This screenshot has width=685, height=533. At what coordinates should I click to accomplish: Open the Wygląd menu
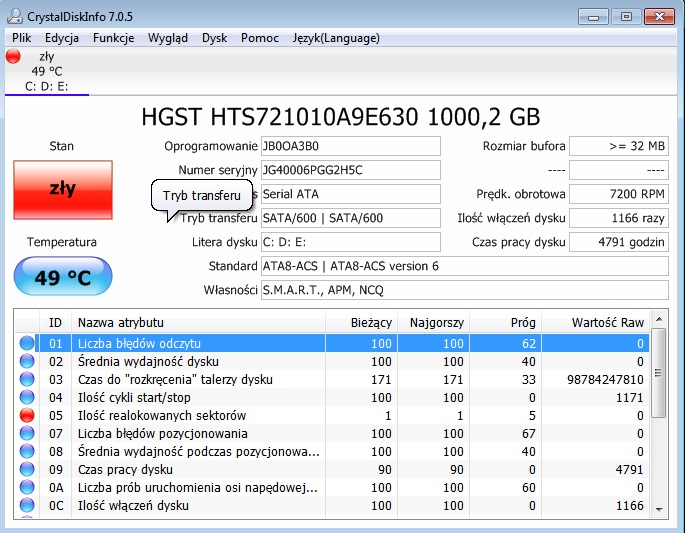(168, 38)
